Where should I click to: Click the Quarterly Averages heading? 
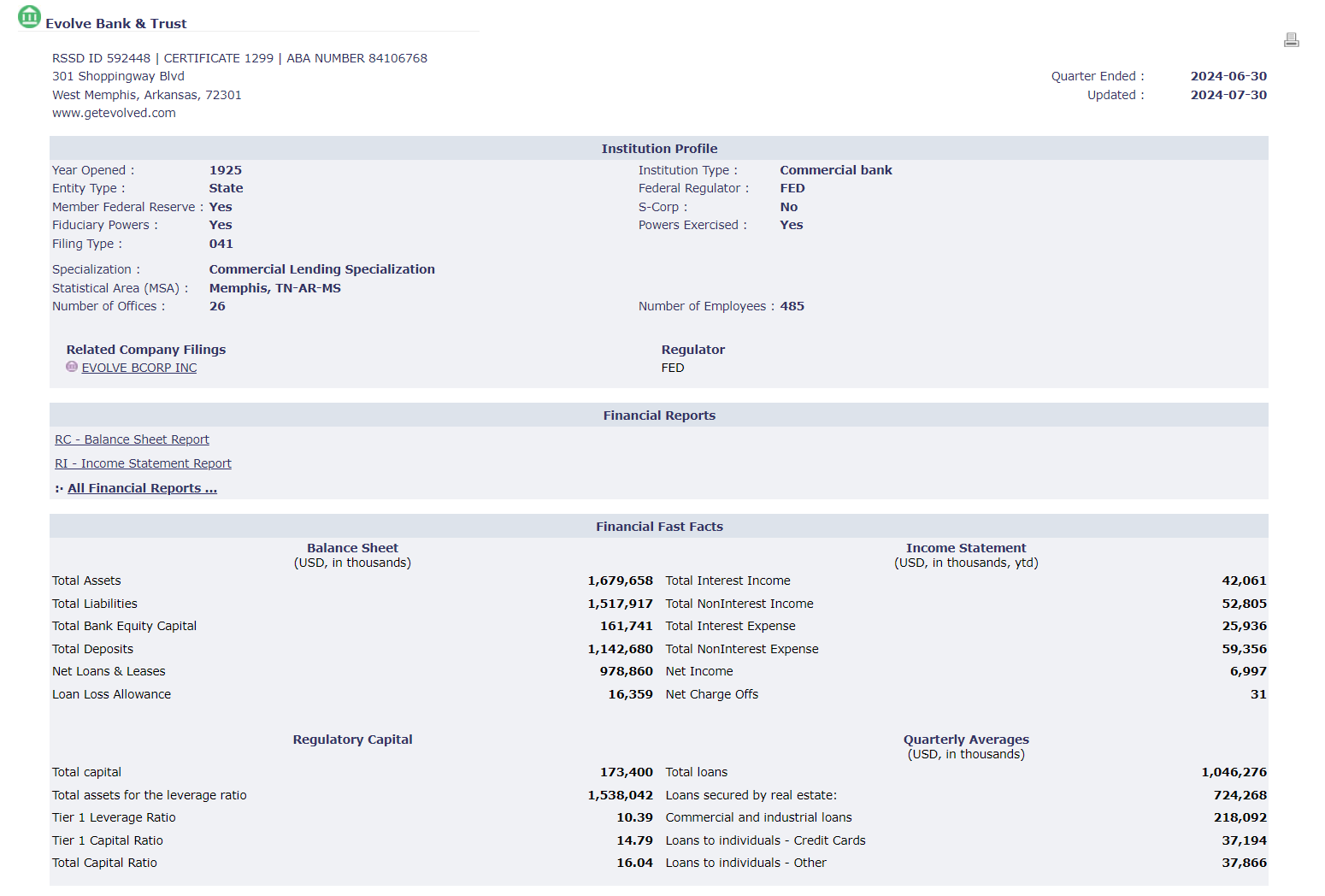pos(966,740)
